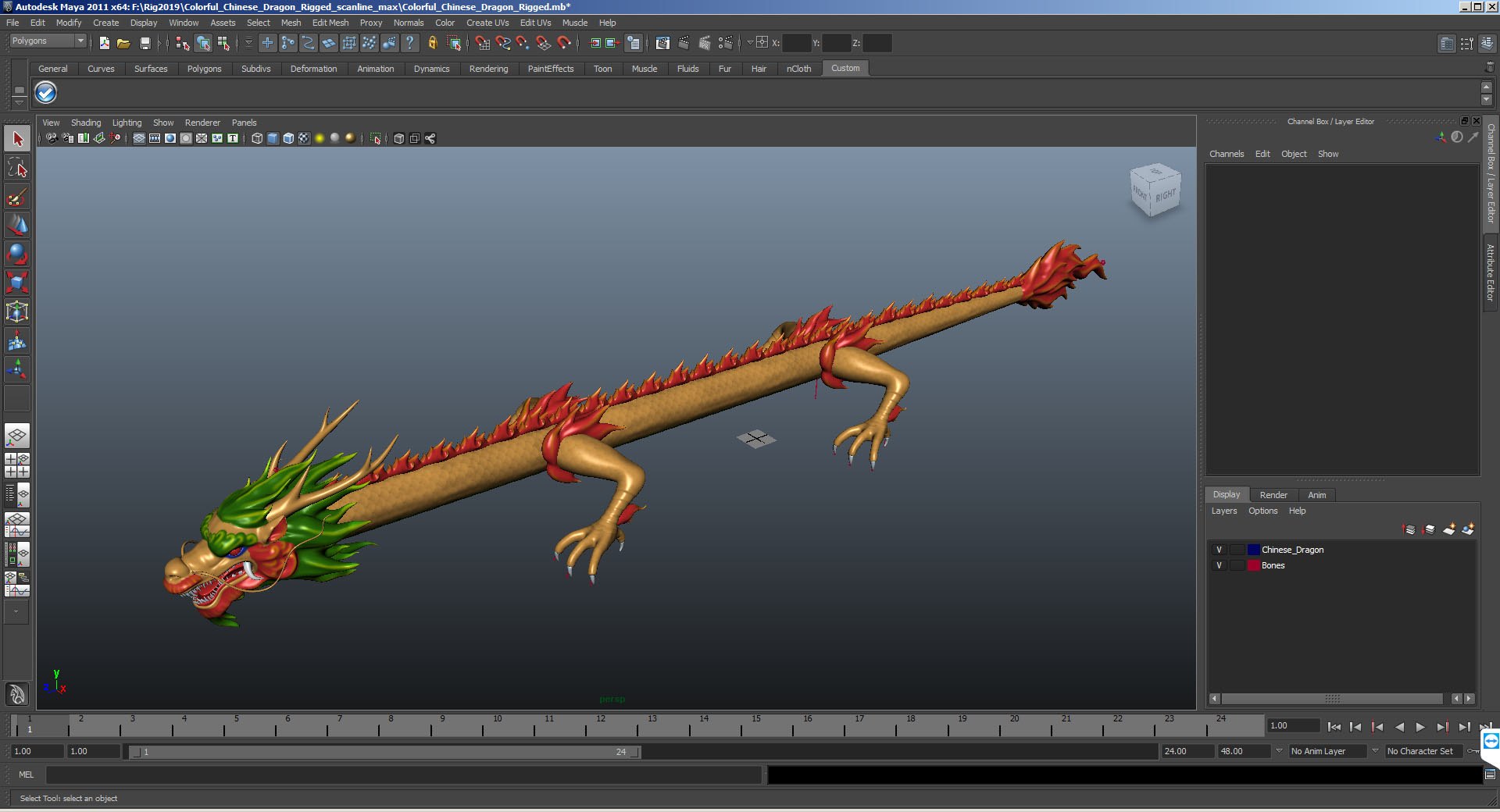
Task: Choose the Paint Selection tool
Action: point(17,196)
